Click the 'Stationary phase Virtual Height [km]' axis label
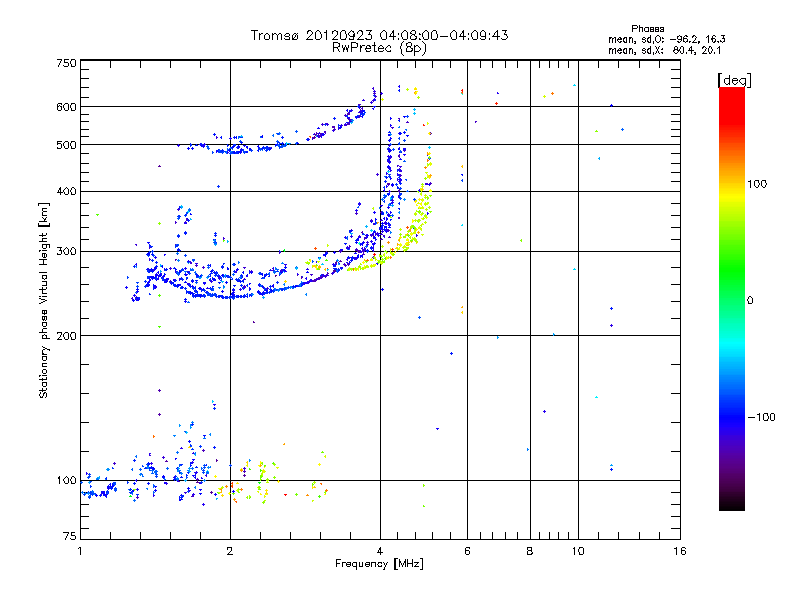Screen dimensions: 800x600 (x=44, y=300)
